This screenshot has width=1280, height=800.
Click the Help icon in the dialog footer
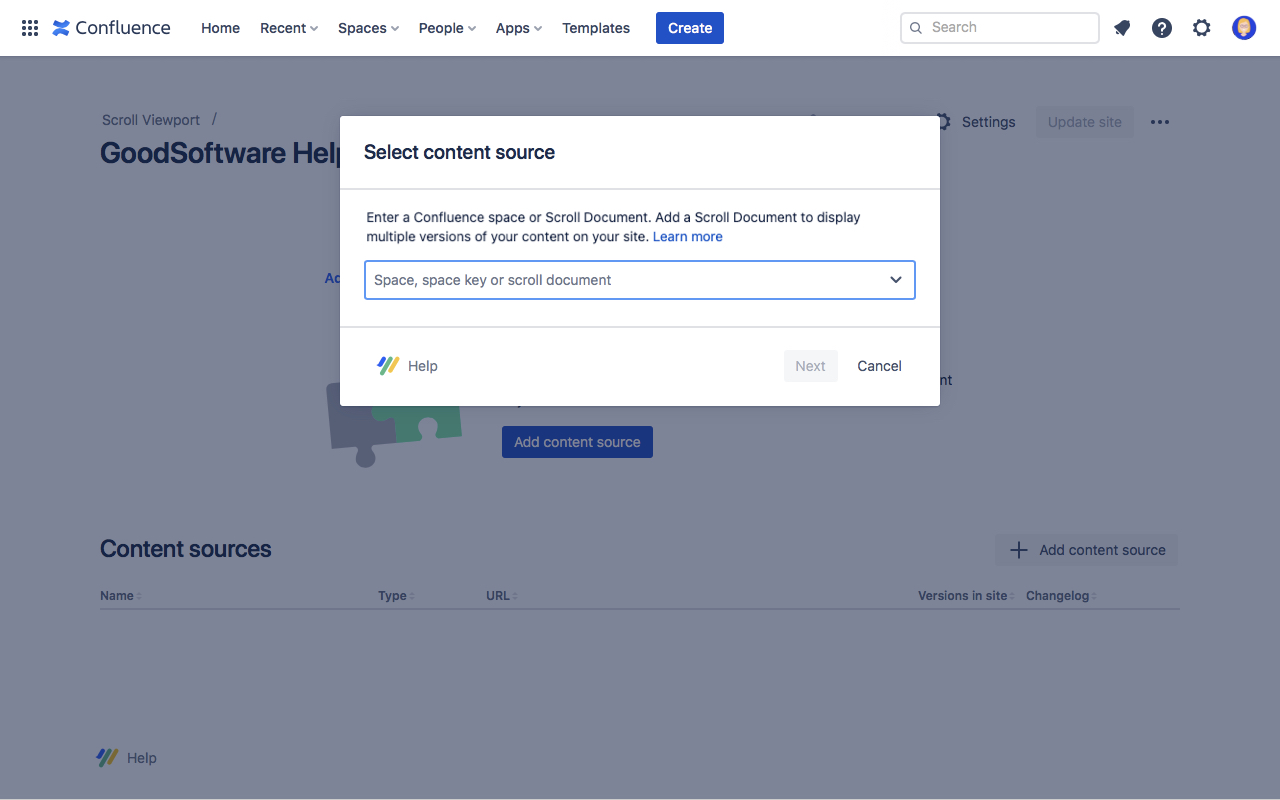[x=388, y=366]
